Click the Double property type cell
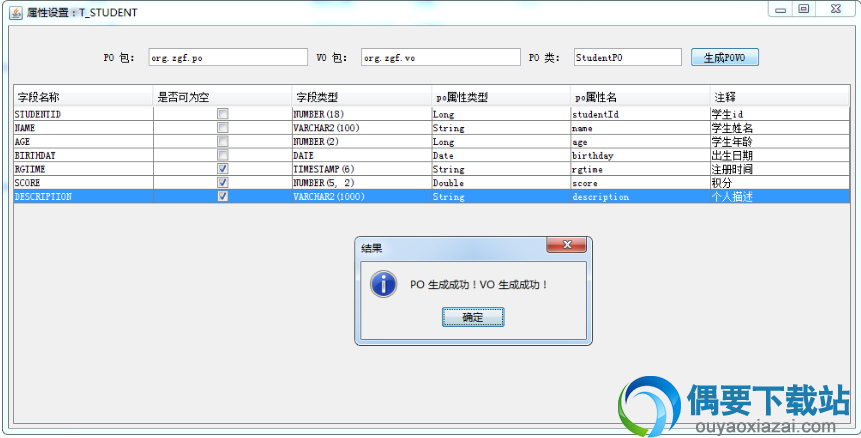Screen dimensions: 861x438 tap(501, 183)
